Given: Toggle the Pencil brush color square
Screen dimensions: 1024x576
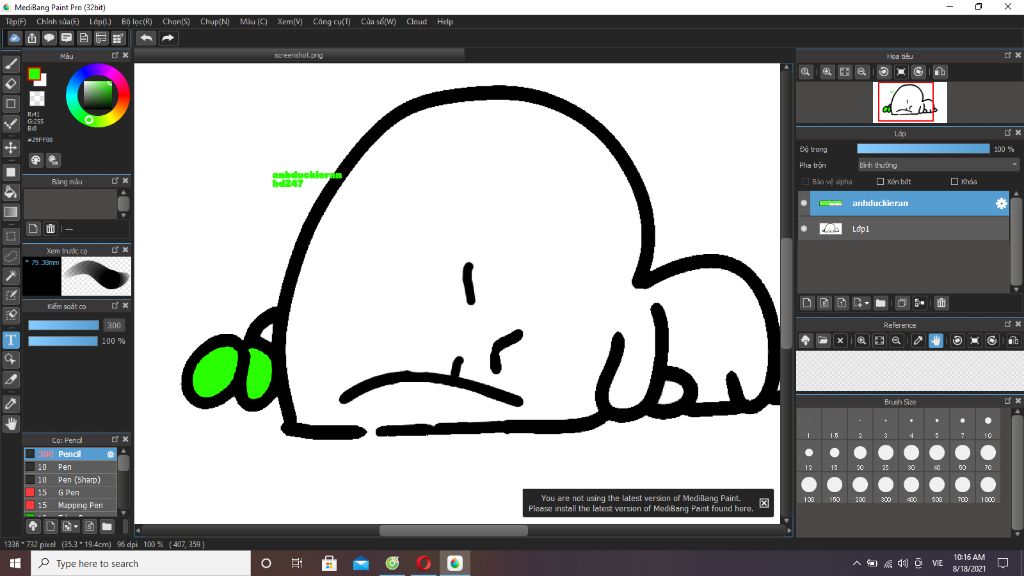Looking at the screenshot, I should pos(30,454).
